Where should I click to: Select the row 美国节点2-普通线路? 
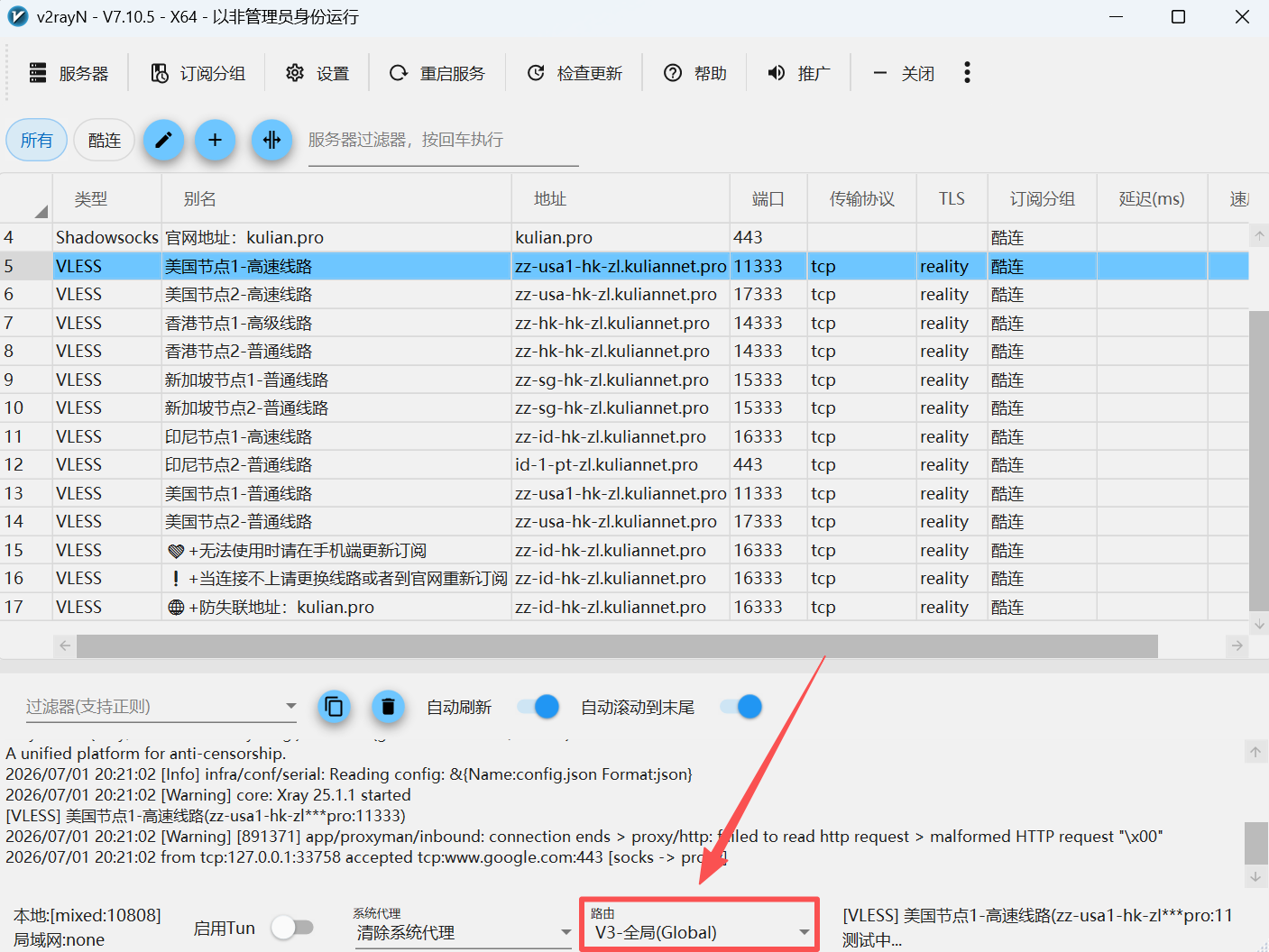(x=624, y=521)
